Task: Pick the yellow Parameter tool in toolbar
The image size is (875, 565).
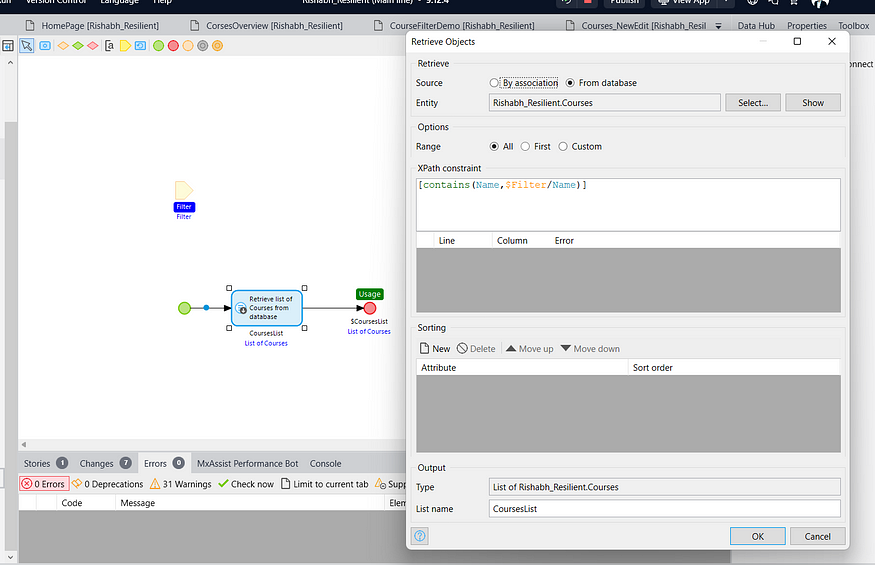Action: pyautogui.click(x=125, y=46)
